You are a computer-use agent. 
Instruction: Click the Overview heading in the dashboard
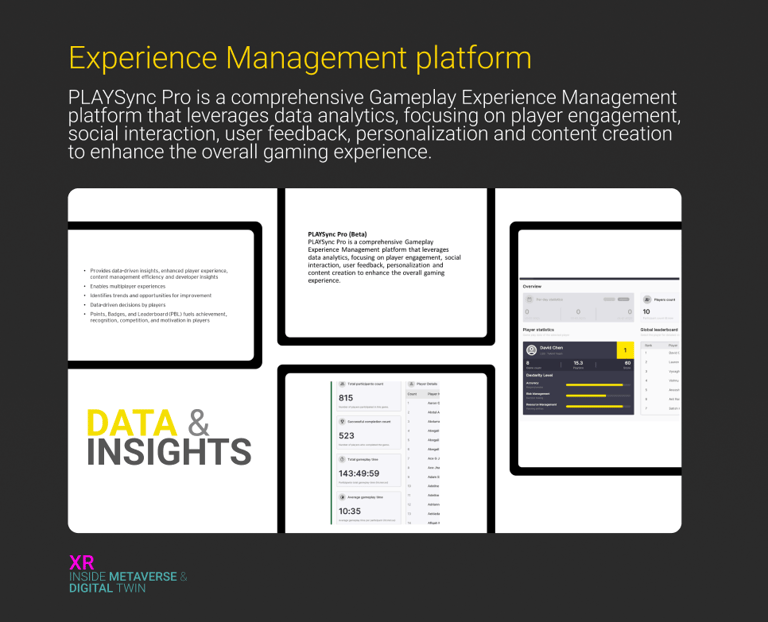click(532, 286)
